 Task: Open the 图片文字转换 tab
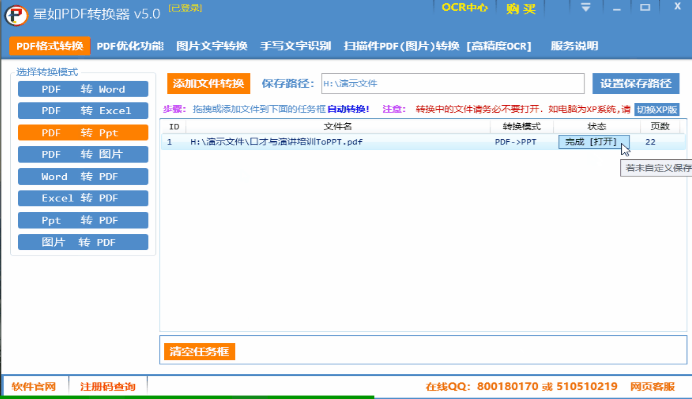tap(212, 46)
